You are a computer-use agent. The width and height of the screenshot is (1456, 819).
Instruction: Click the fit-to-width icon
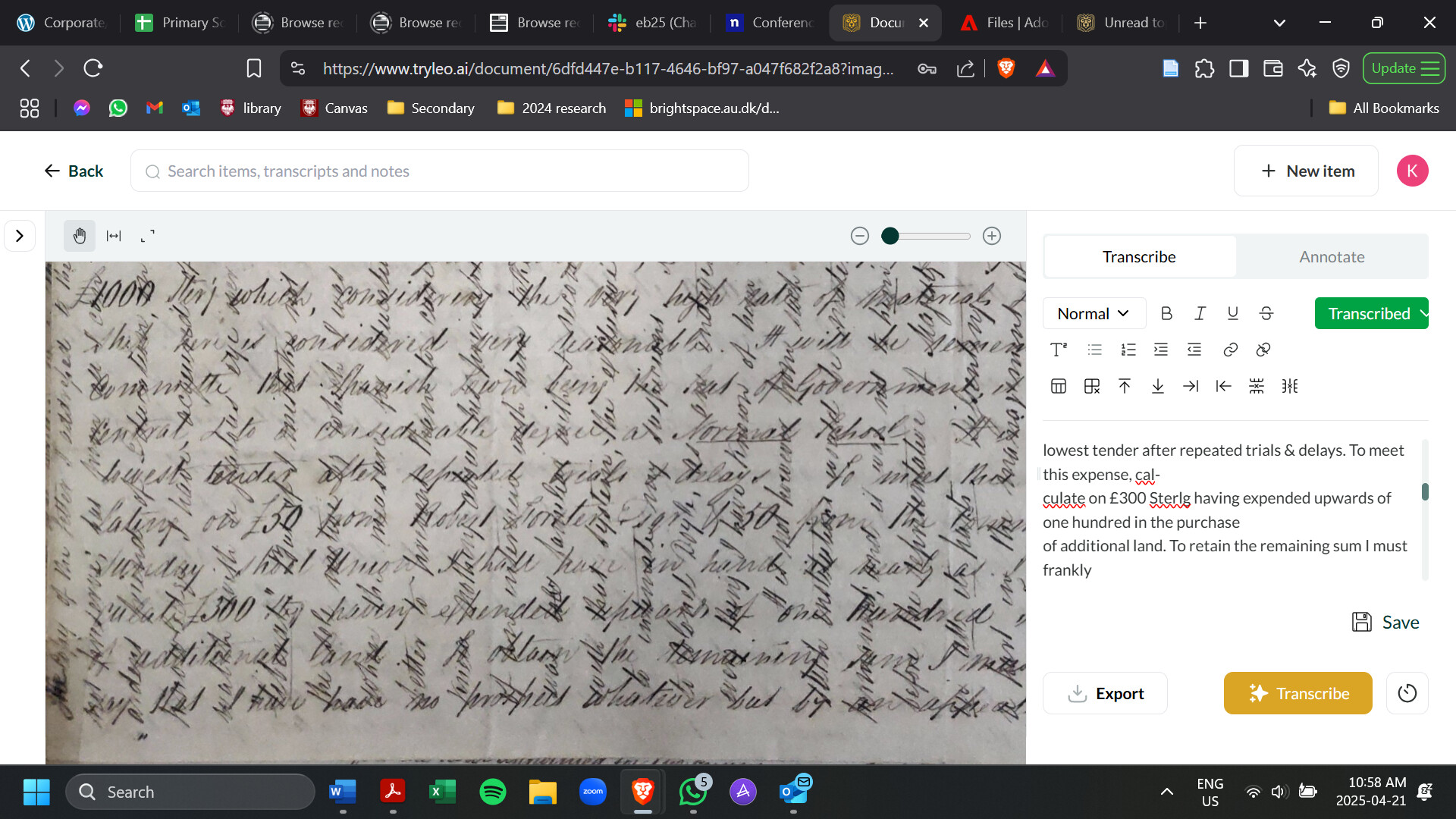pyautogui.click(x=114, y=236)
